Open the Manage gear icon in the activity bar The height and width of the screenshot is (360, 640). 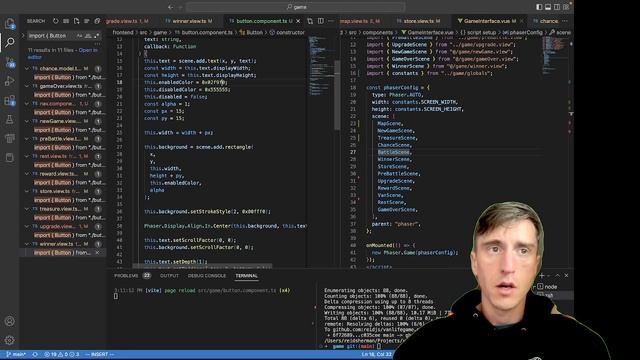(10, 340)
